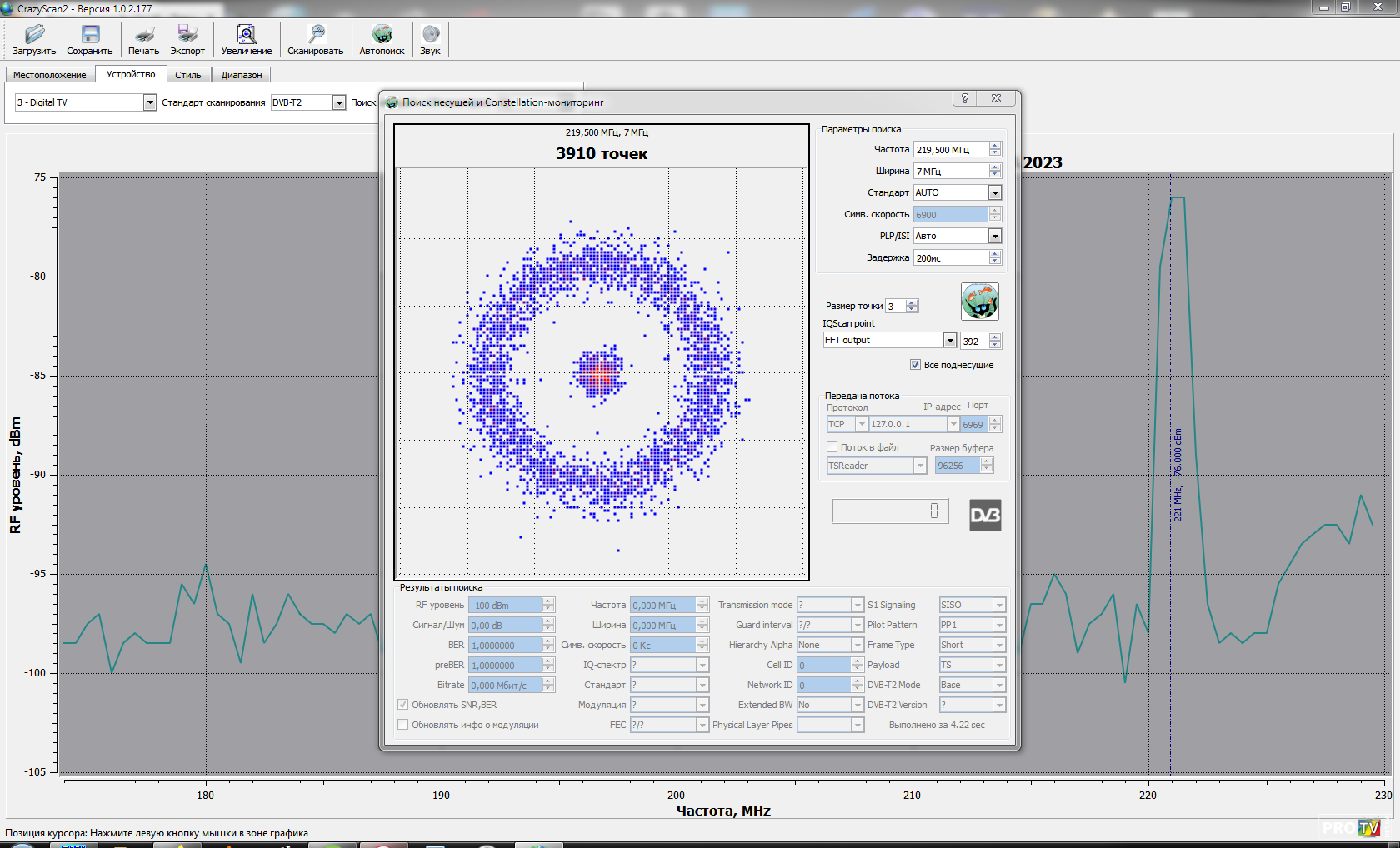
Task: Expand the Стандарт AUTO dropdown
Action: 994,192
